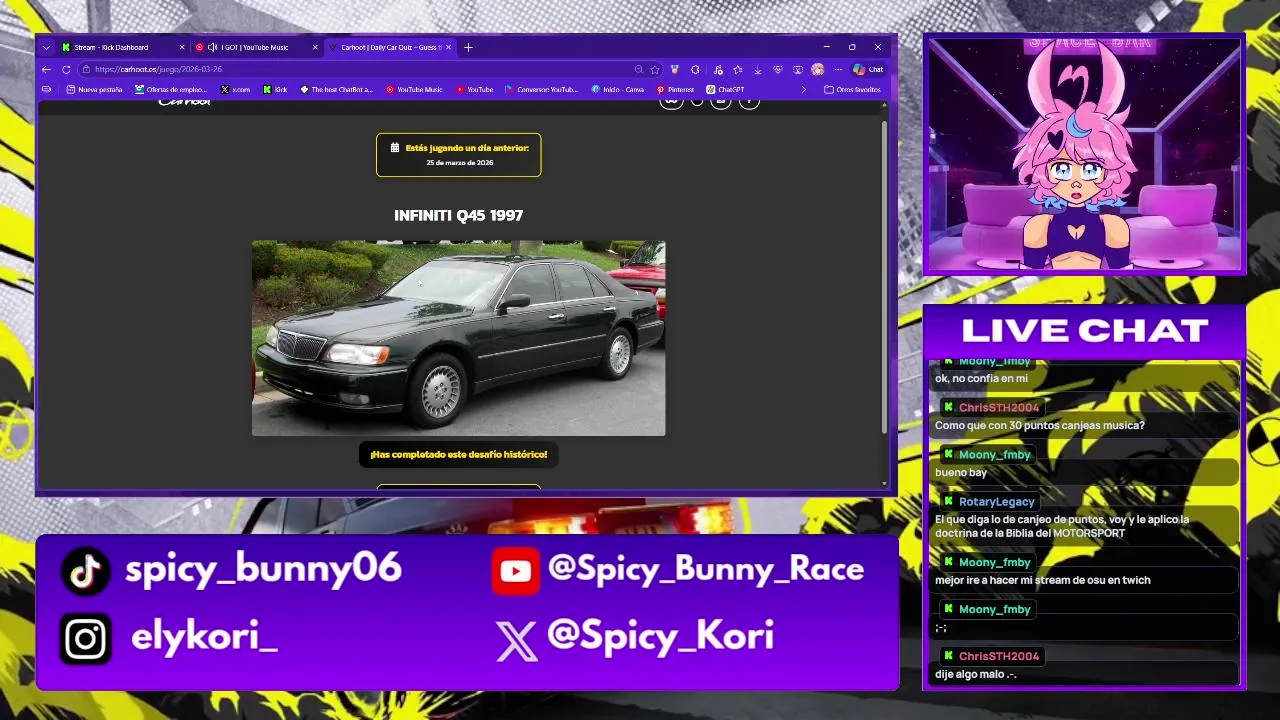Screen dimensions: 1280x720
Task: Click the TikTok logo in overlay
Action: 86,571
